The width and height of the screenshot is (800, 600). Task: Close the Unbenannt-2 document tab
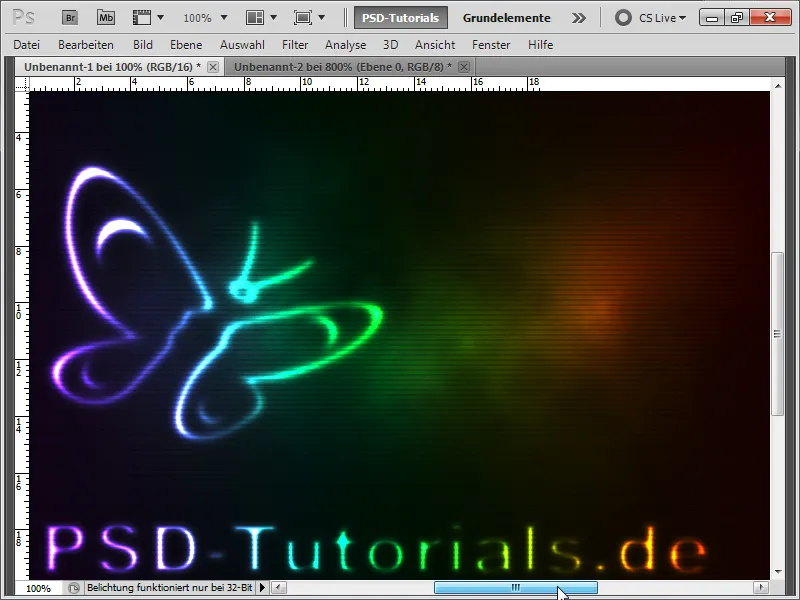(x=464, y=67)
